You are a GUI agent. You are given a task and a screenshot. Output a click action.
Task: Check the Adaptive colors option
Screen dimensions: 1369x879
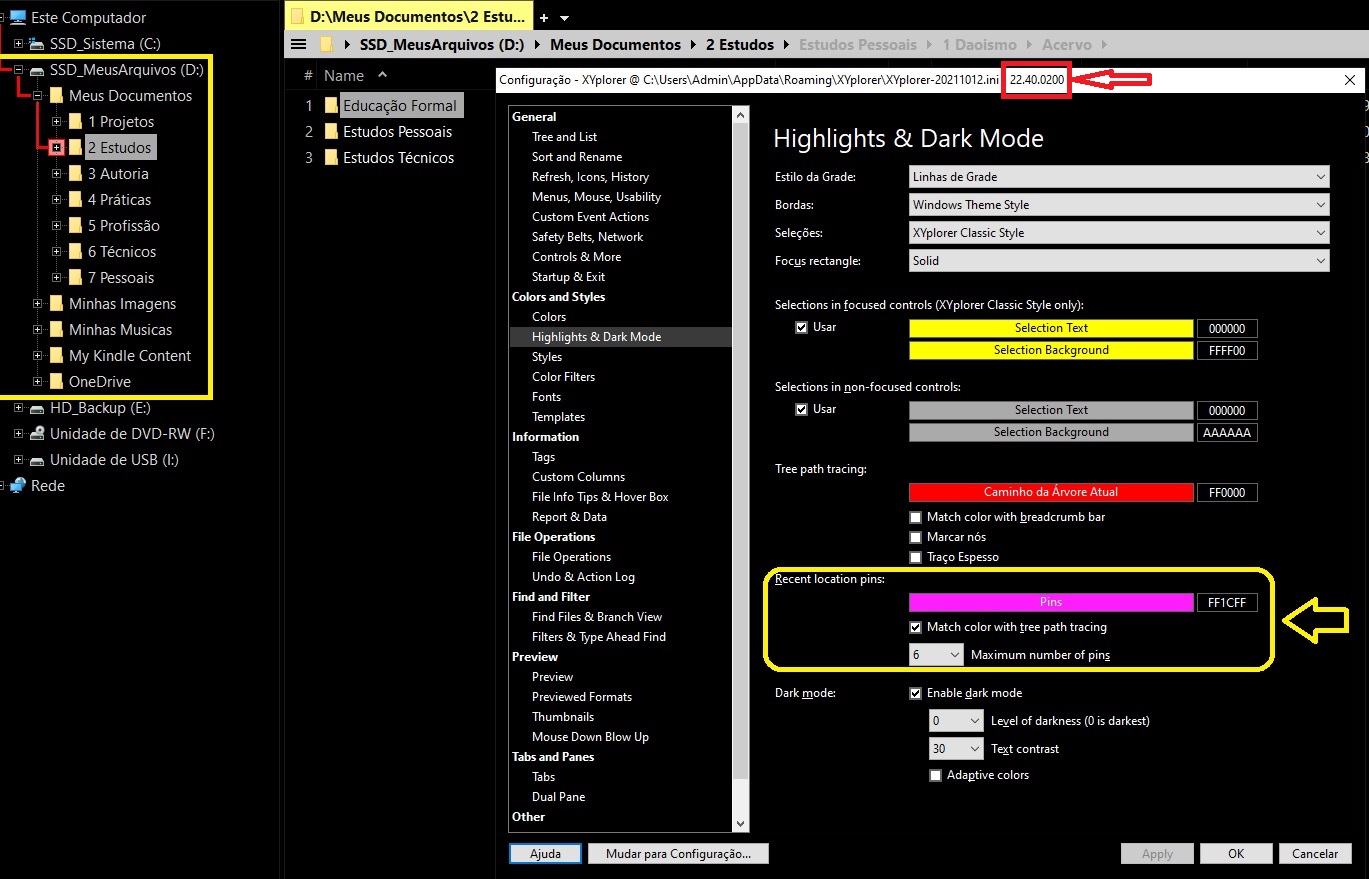(935, 775)
